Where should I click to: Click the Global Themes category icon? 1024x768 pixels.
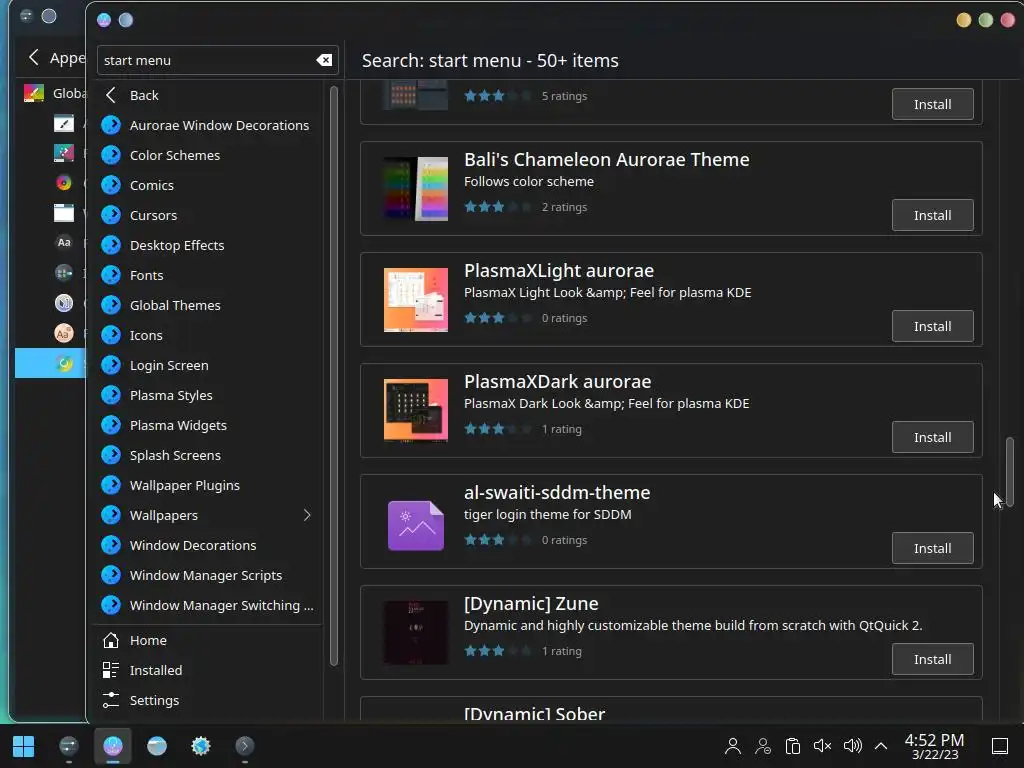click(111, 306)
